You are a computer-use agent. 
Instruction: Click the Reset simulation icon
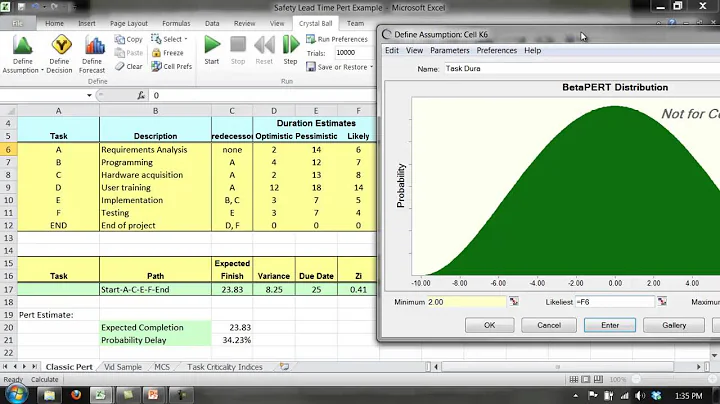point(264,45)
